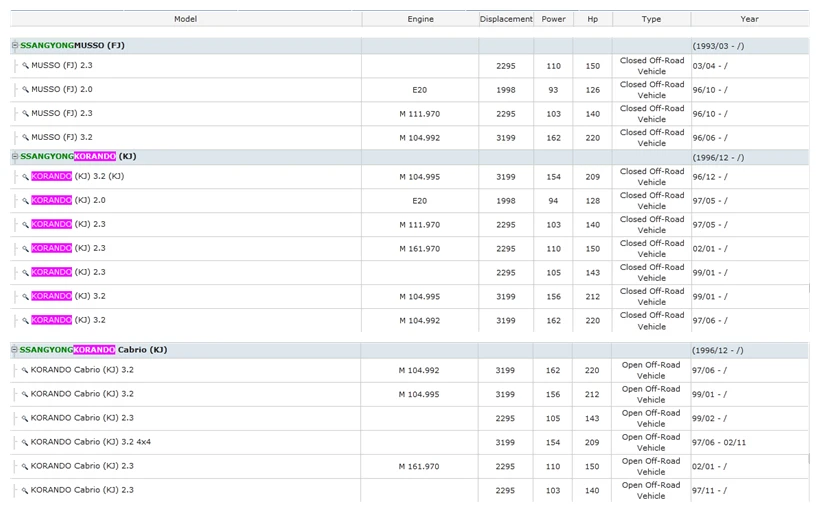
Task: Sort by the Displacement column header
Action: (x=506, y=19)
